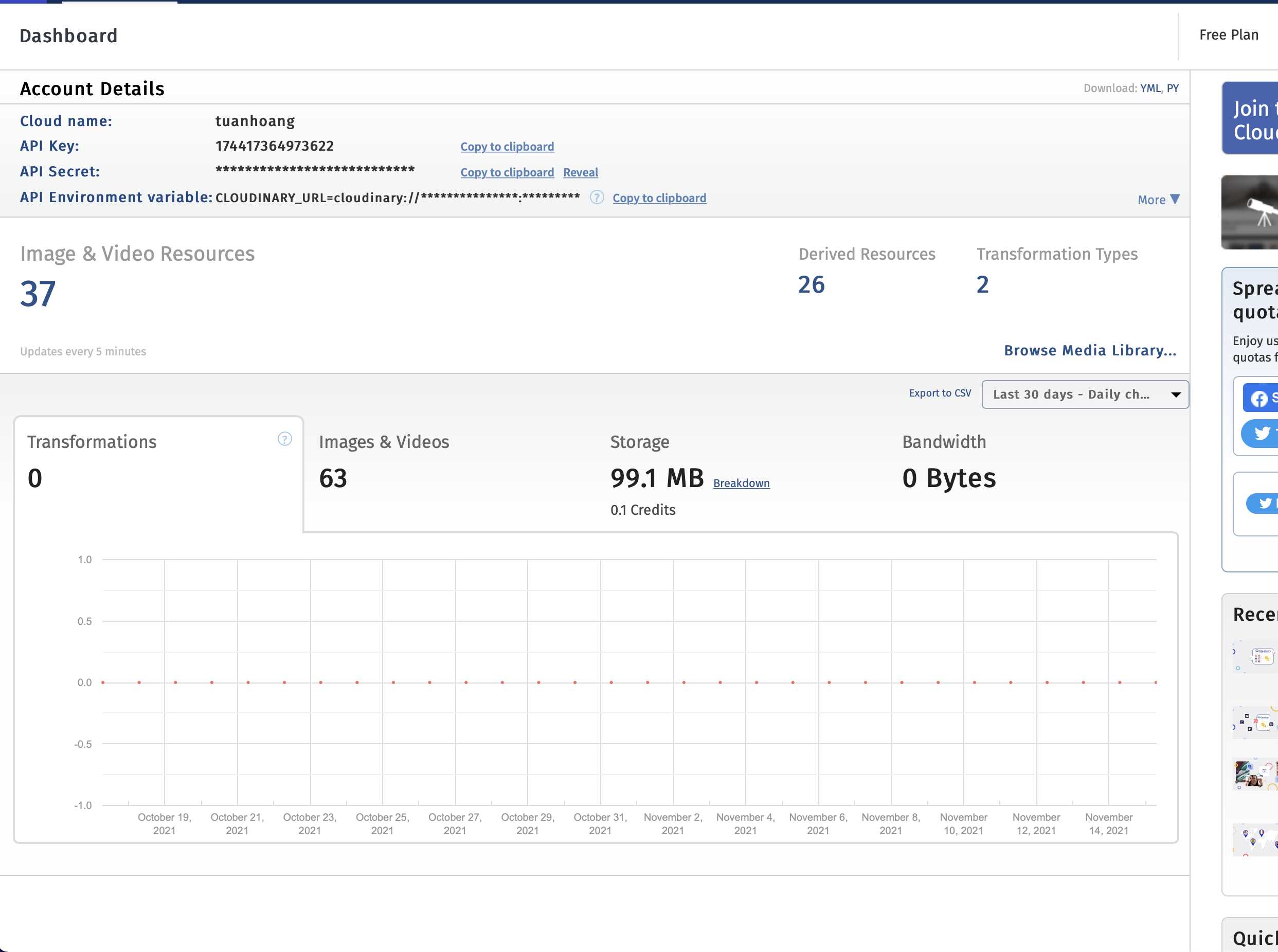The height and width of the screenshot is (952, 1278).
Task: Expand More account details
Action: click(1159, 200)
